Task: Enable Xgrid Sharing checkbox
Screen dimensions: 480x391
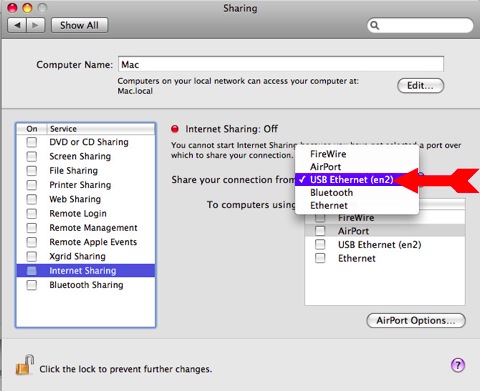Action: (32, 256)
